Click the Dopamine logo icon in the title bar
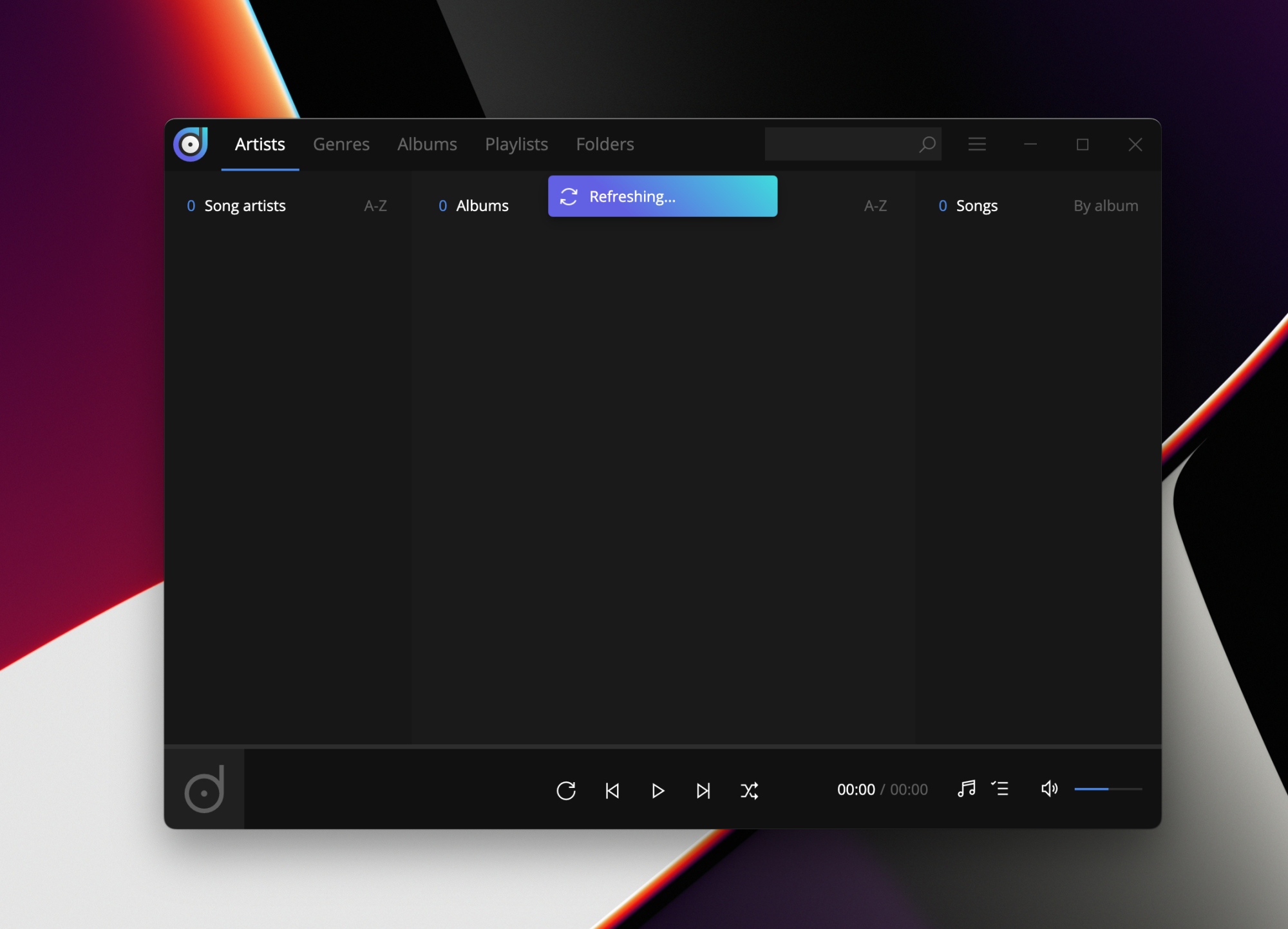This screenshot has width=1288, height=929. [191, 144]
